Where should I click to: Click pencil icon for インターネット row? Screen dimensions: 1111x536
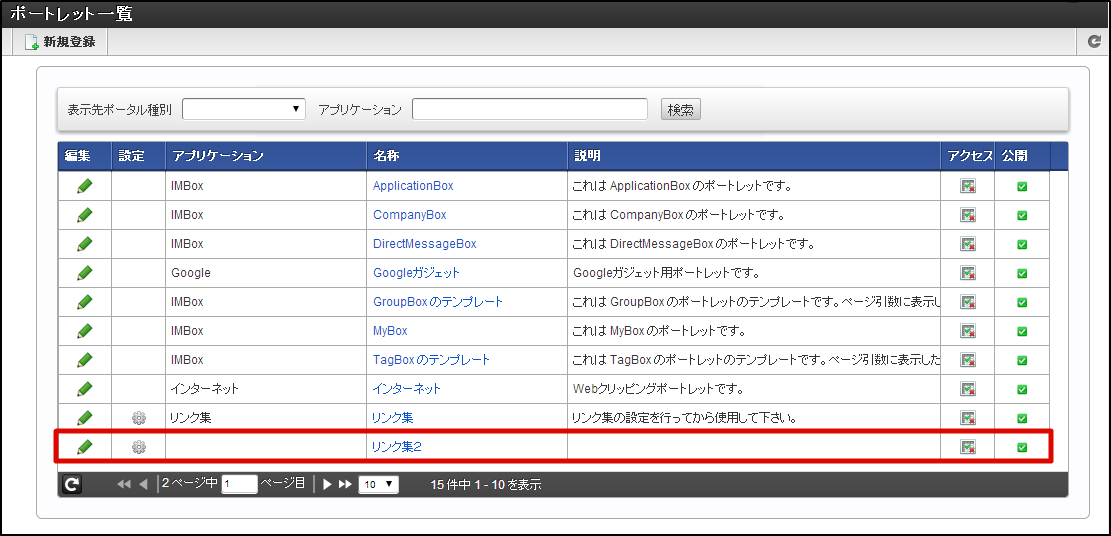84,389
